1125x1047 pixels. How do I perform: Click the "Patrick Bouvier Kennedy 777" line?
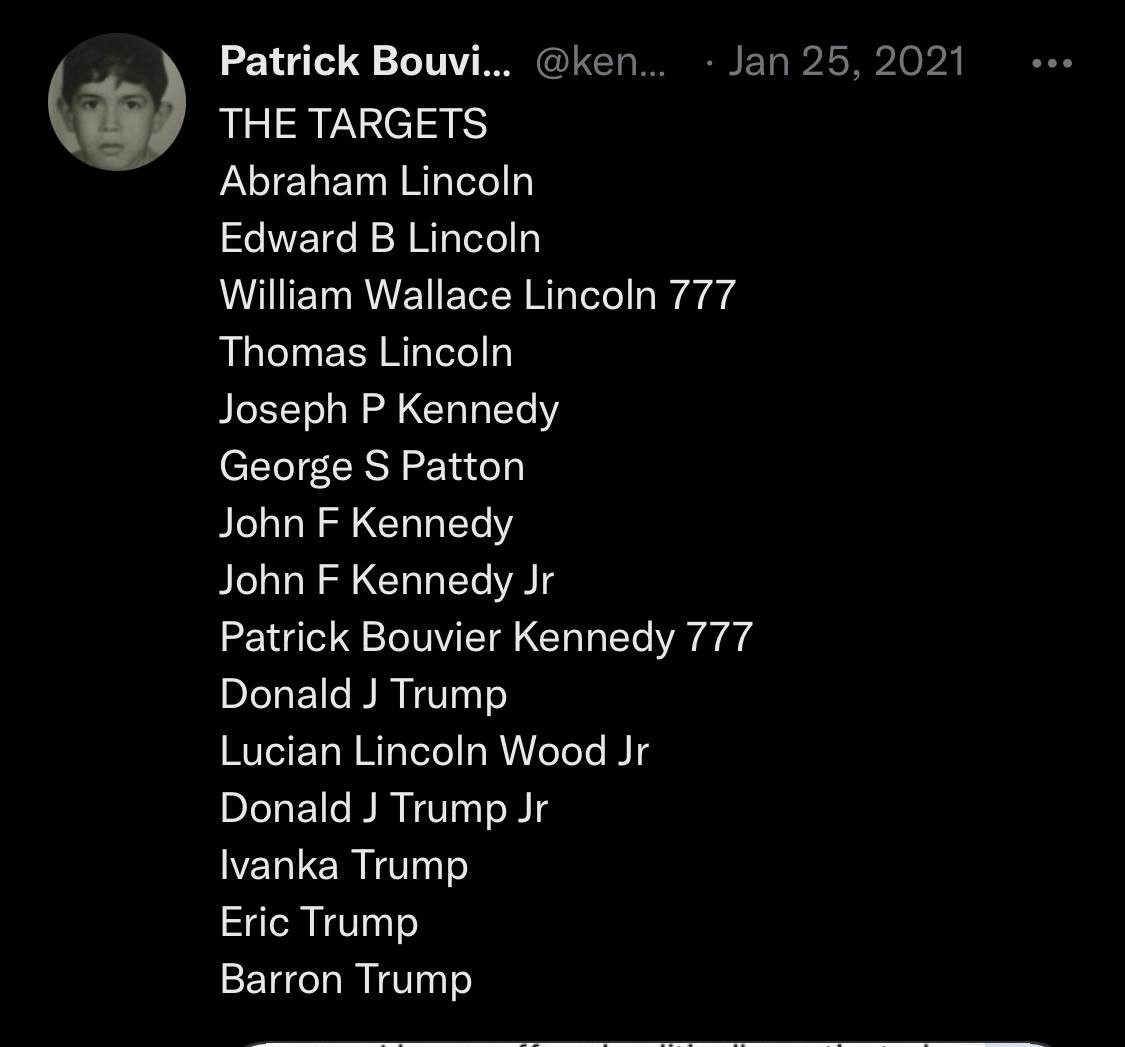coord(486,637)
